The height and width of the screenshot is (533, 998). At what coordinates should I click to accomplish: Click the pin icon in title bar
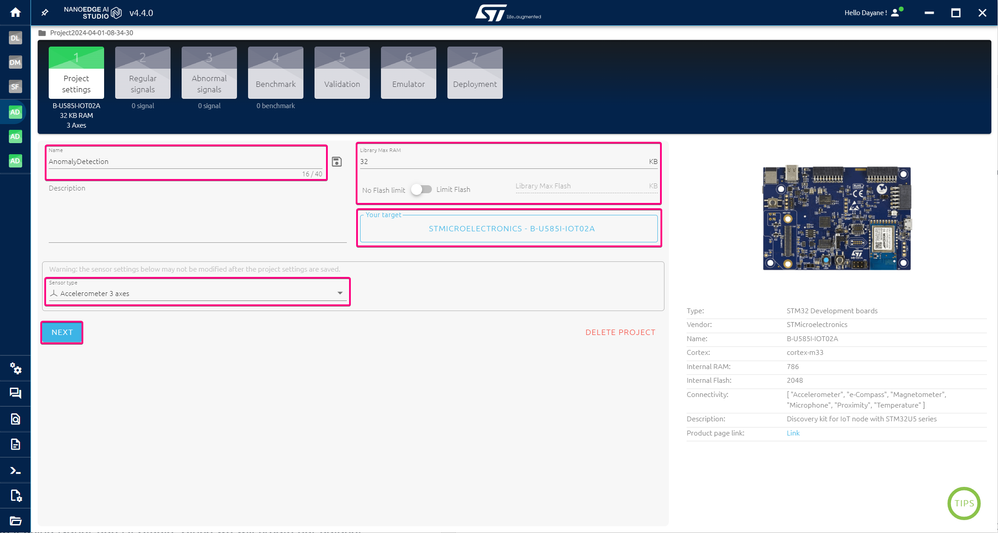(x=45, y=13)
